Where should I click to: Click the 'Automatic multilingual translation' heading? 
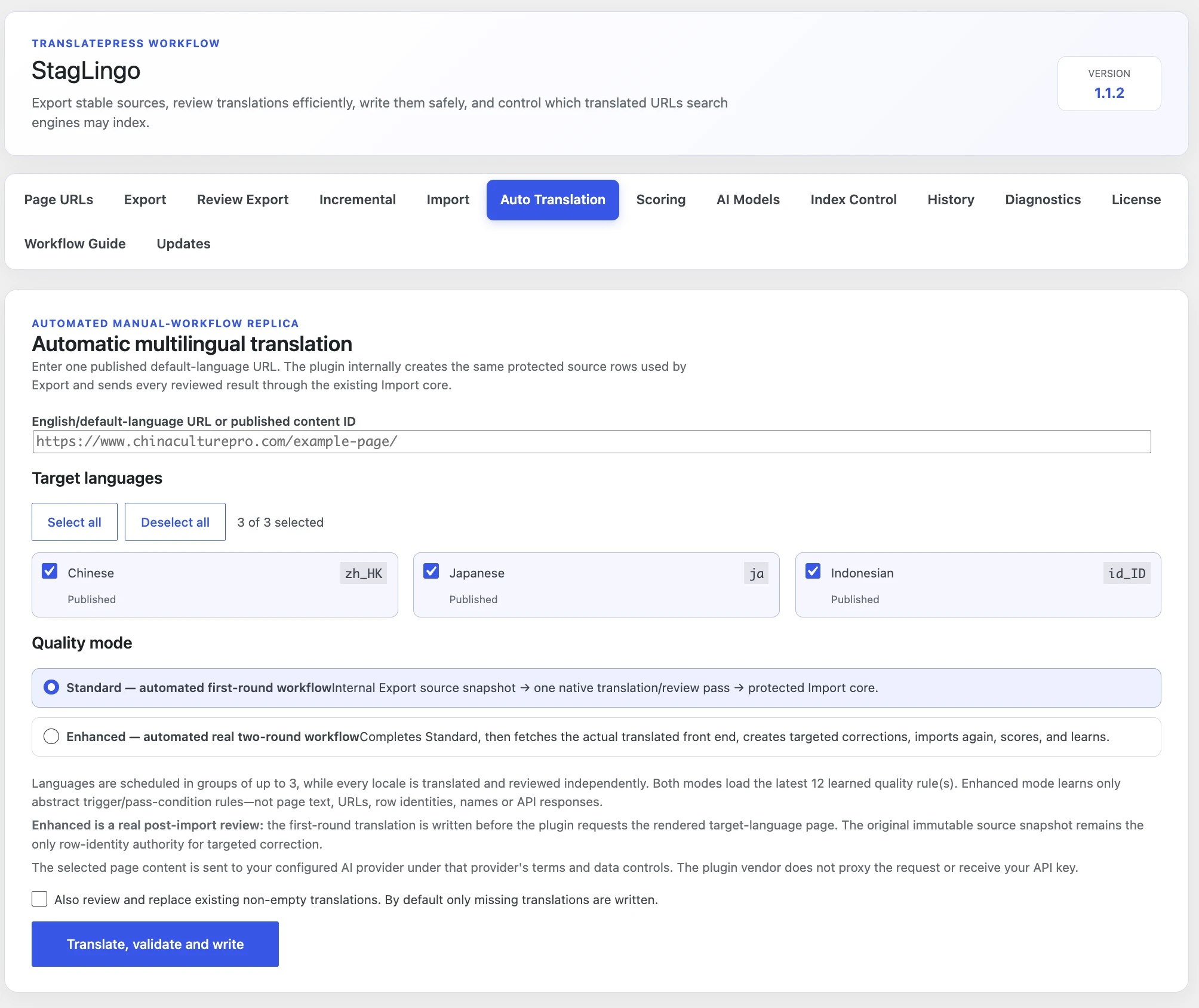click(x=192, y=344)
